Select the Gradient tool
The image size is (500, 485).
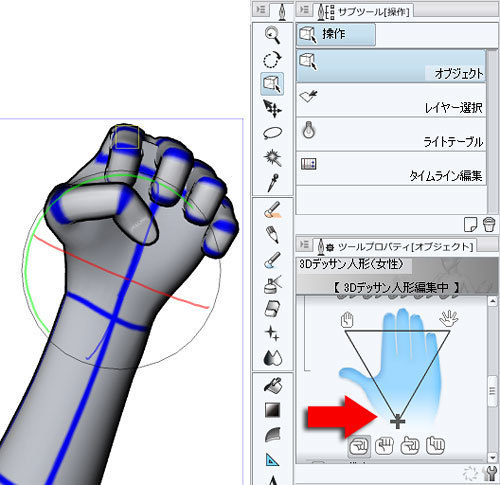tap(272, 410)
